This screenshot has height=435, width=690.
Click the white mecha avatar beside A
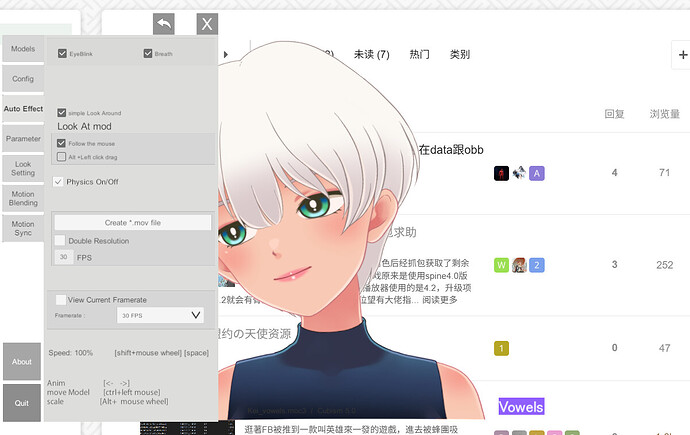pyautogui.click(x=519, y=173)
